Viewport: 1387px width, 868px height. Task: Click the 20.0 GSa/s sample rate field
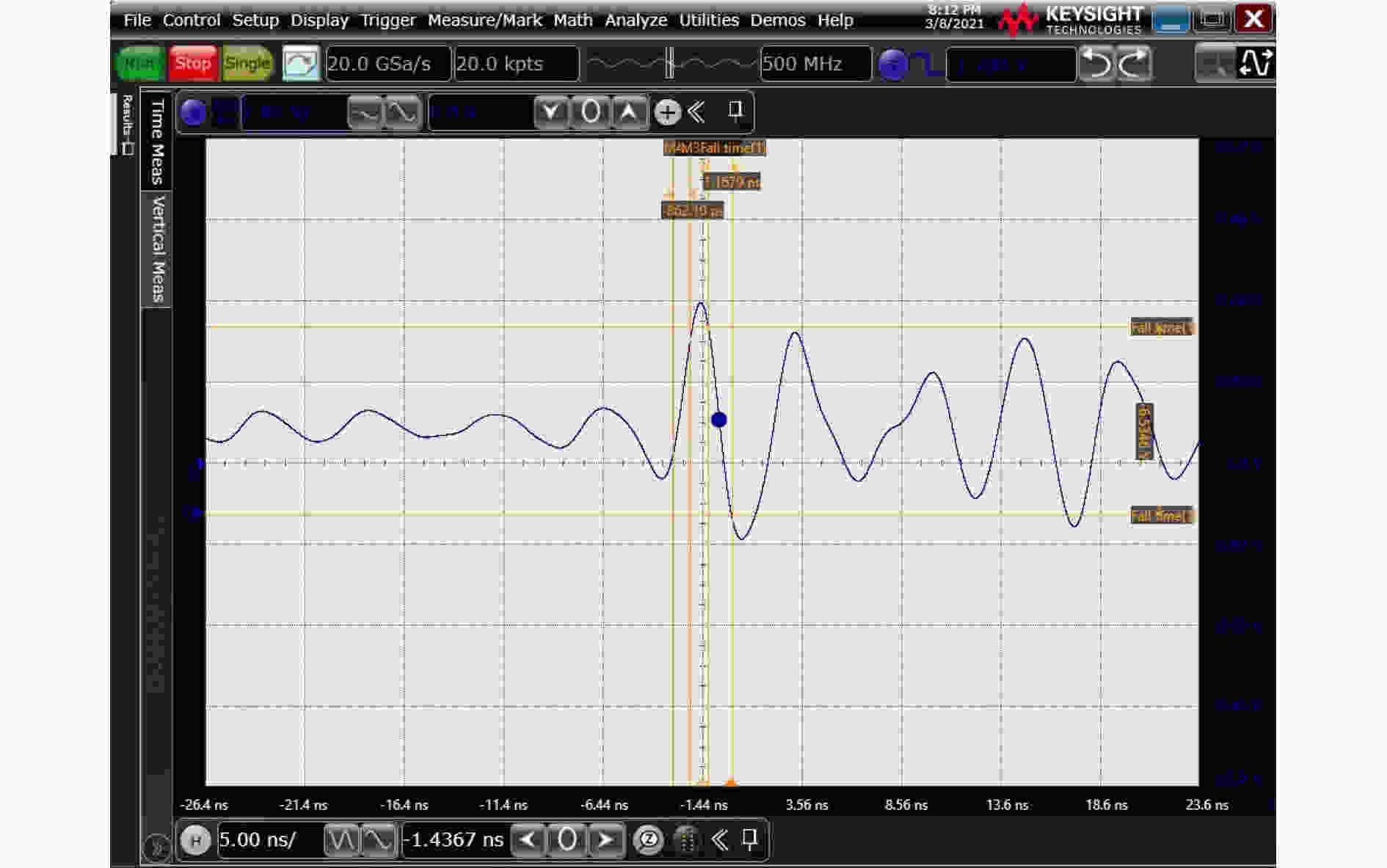tap(387, 64)
